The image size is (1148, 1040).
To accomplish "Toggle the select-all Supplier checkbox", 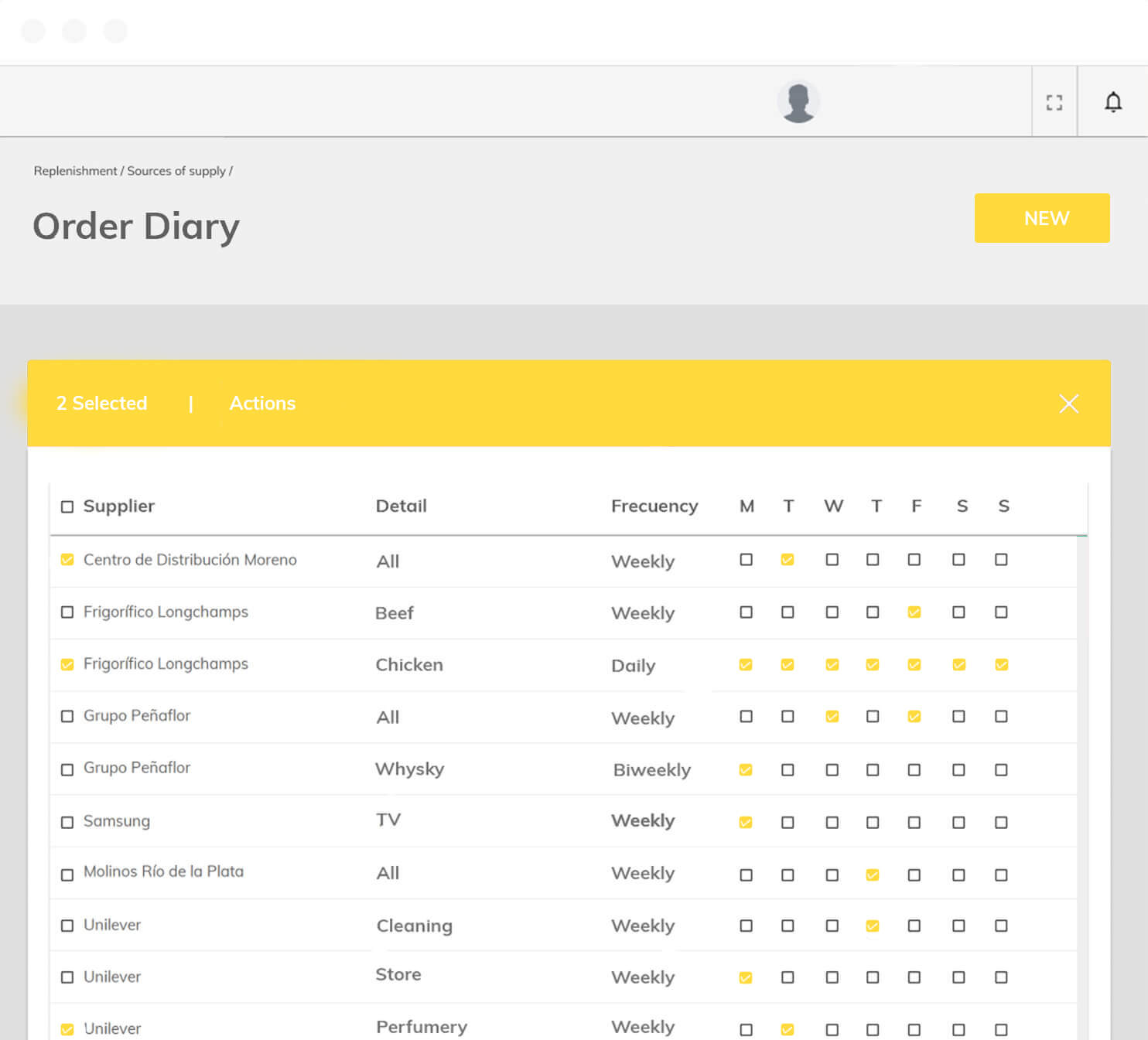I will point(67,506).
